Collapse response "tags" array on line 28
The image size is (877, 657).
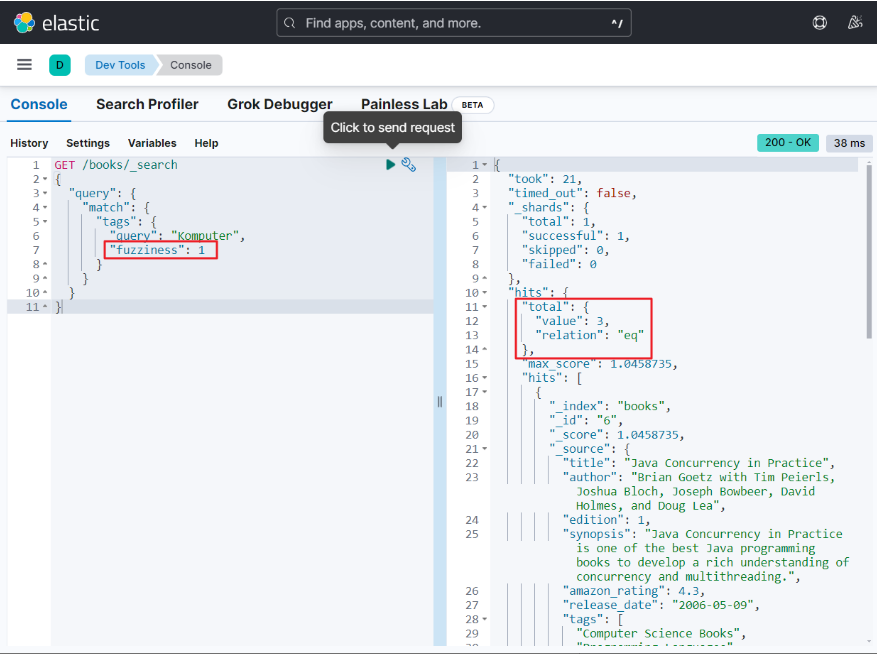485,620
